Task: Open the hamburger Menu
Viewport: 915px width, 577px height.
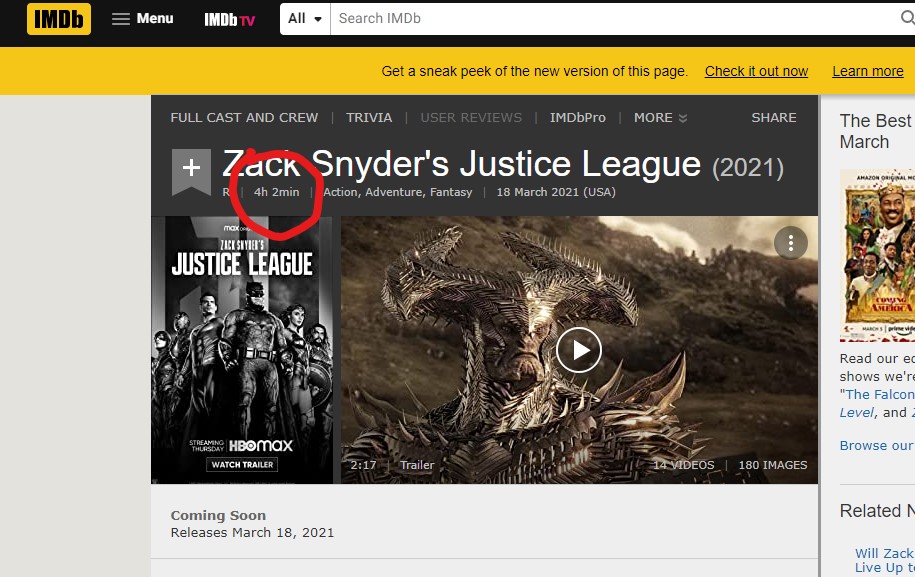Action: [142, 19]
